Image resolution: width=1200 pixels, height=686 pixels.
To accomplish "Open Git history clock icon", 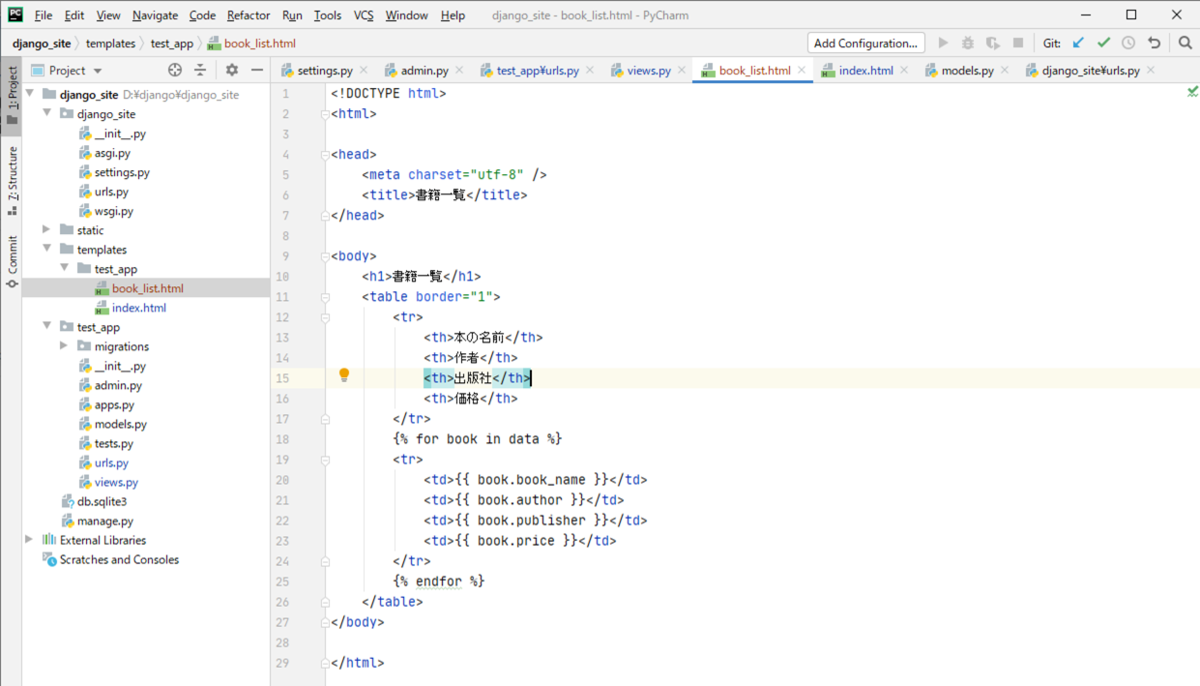I will point(1128,43).
